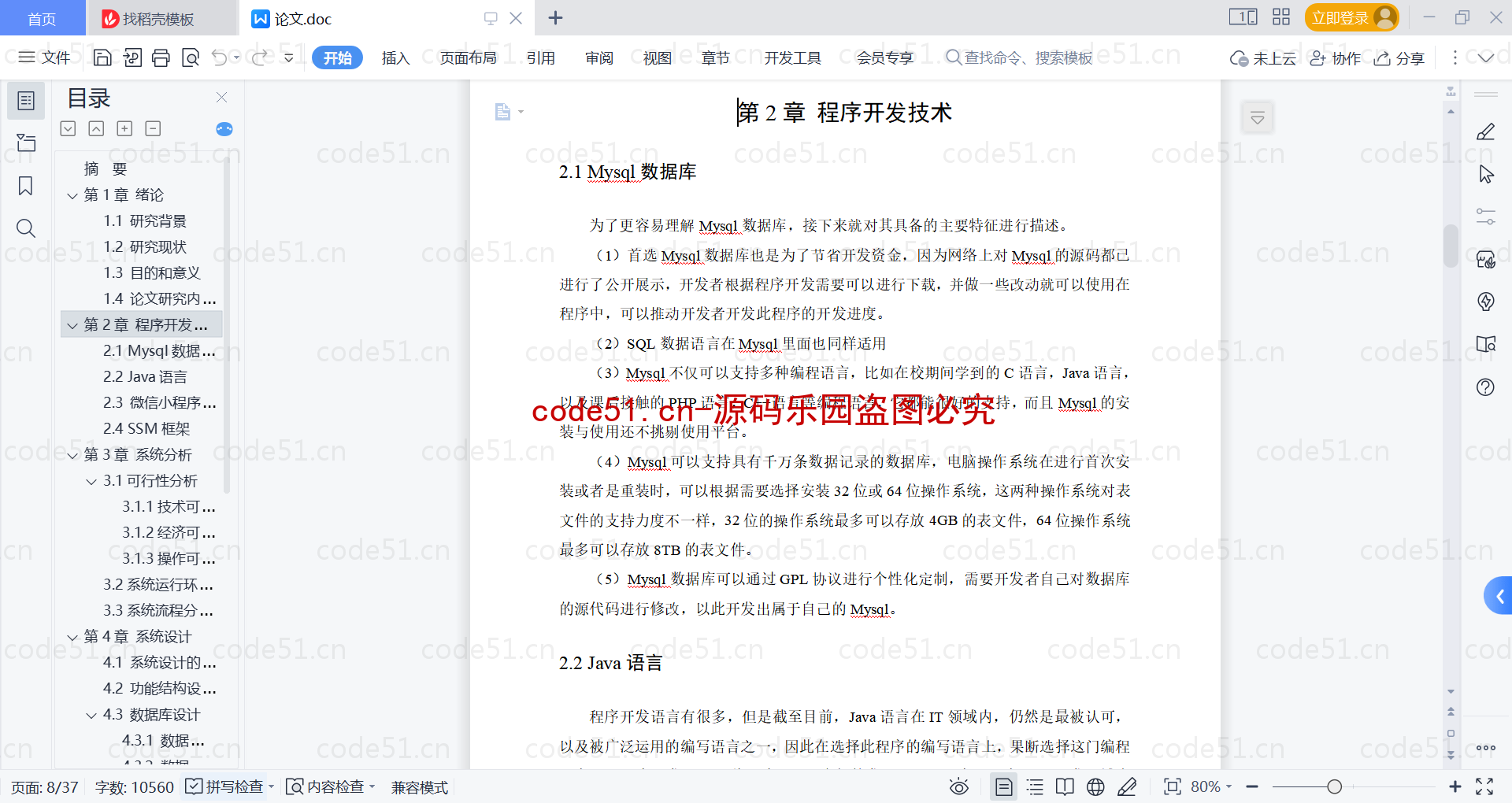Open the settings sliders icon on right panel
The image size is (1512, 803).
pyautogui.click(x=1485, y=216)
